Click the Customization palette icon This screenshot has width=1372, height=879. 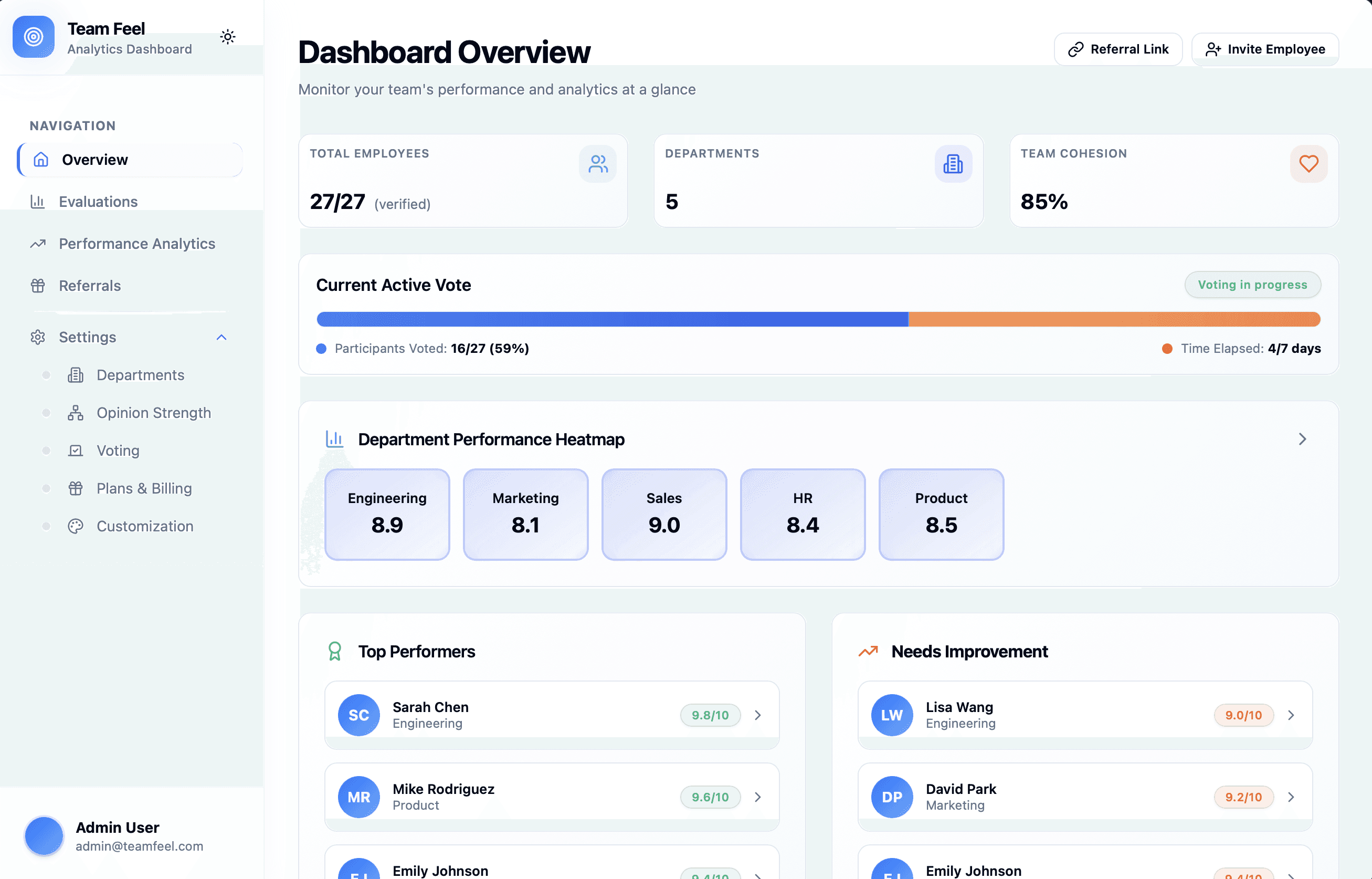point(76,526)
